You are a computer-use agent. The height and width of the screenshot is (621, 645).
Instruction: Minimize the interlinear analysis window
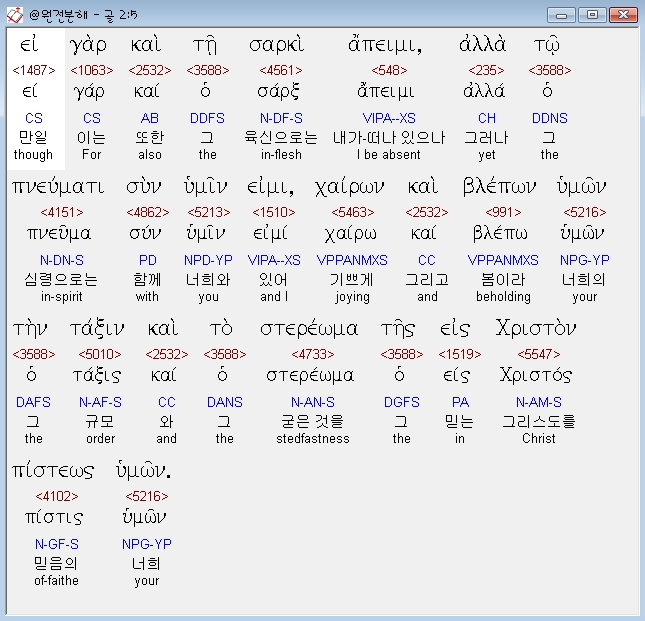(561, 16)
